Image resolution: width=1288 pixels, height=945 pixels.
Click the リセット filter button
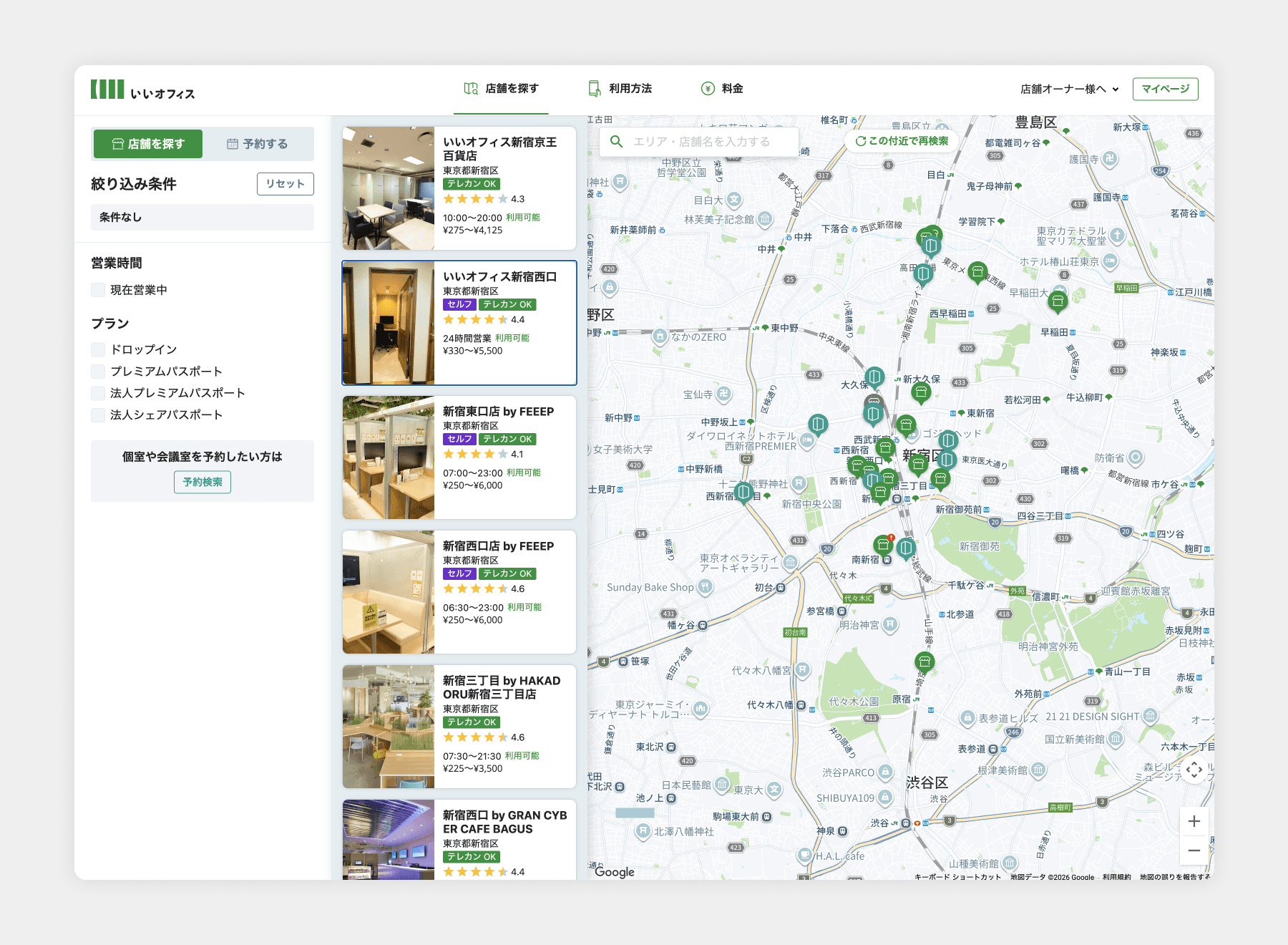point(285,184)
